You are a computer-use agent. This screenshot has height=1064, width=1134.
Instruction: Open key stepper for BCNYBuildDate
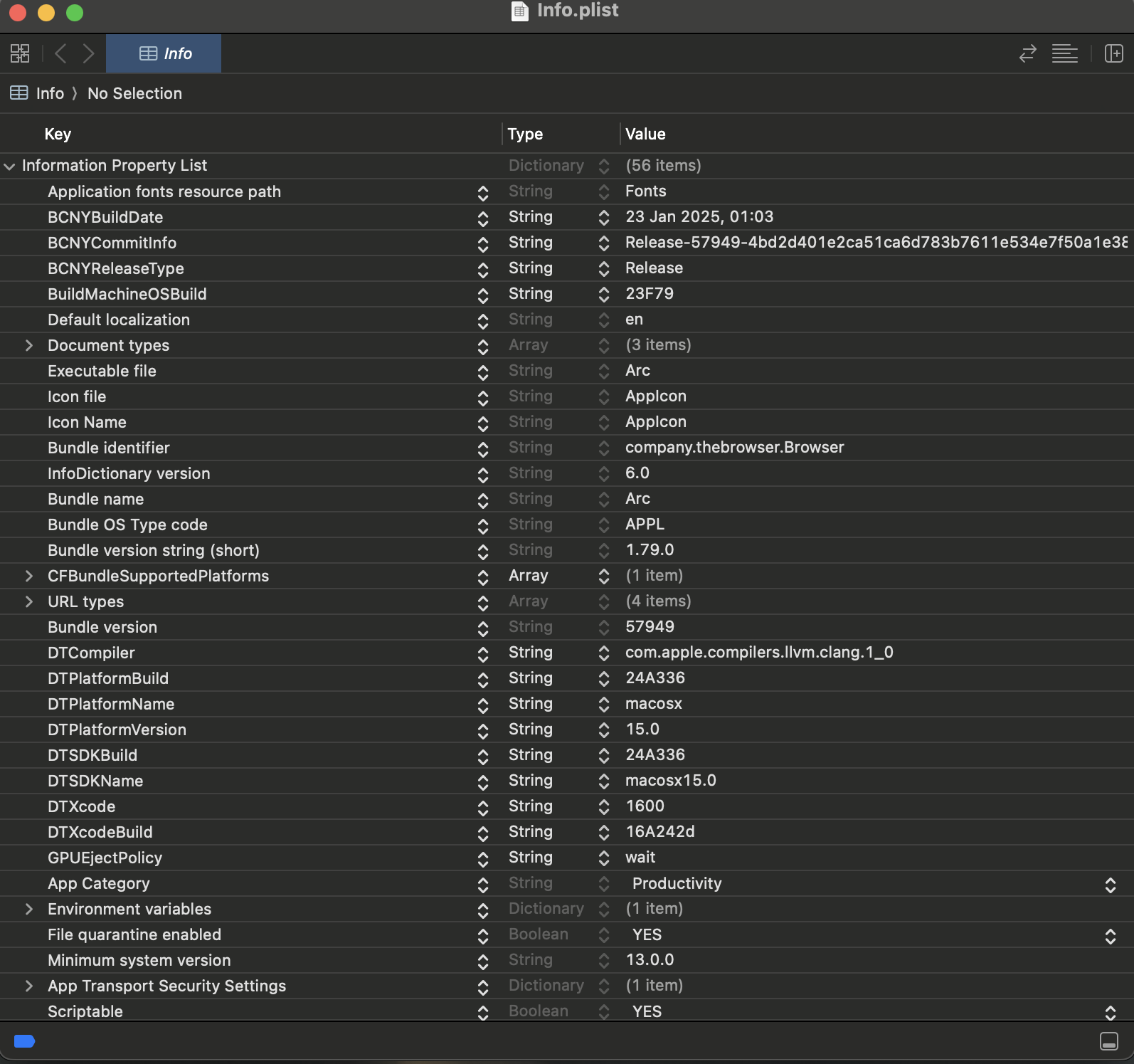[x=483, y=218]
